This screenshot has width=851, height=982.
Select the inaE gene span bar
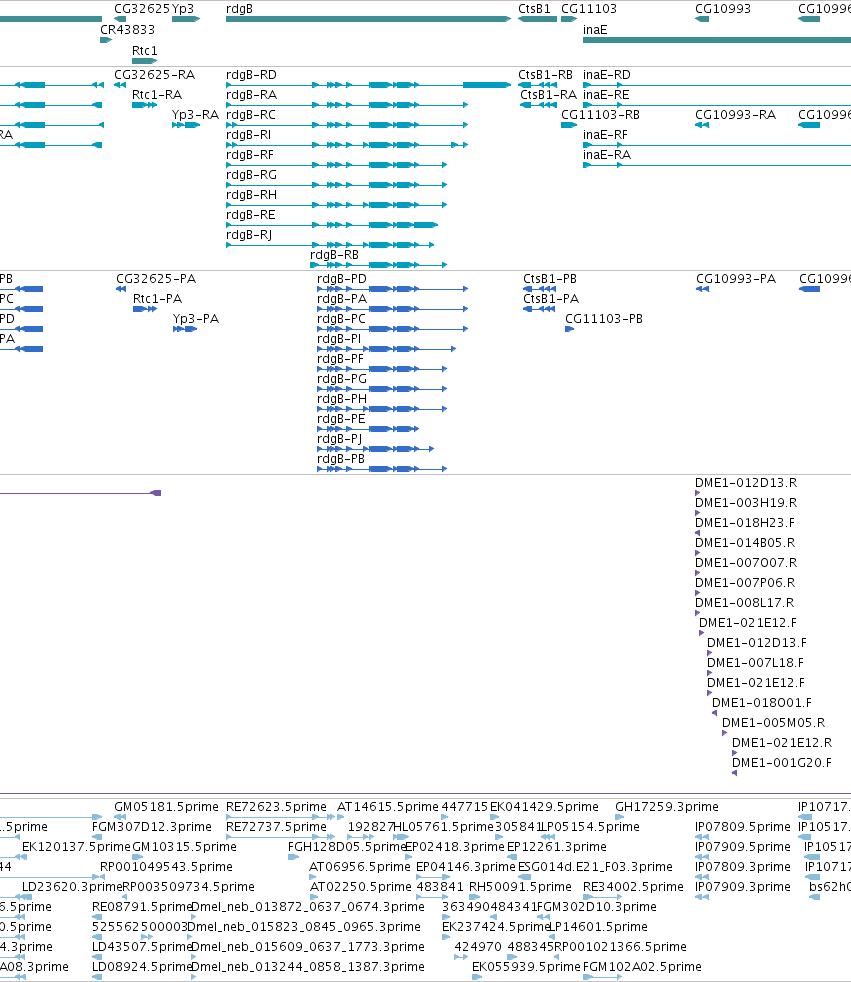[x=717, y=40]
